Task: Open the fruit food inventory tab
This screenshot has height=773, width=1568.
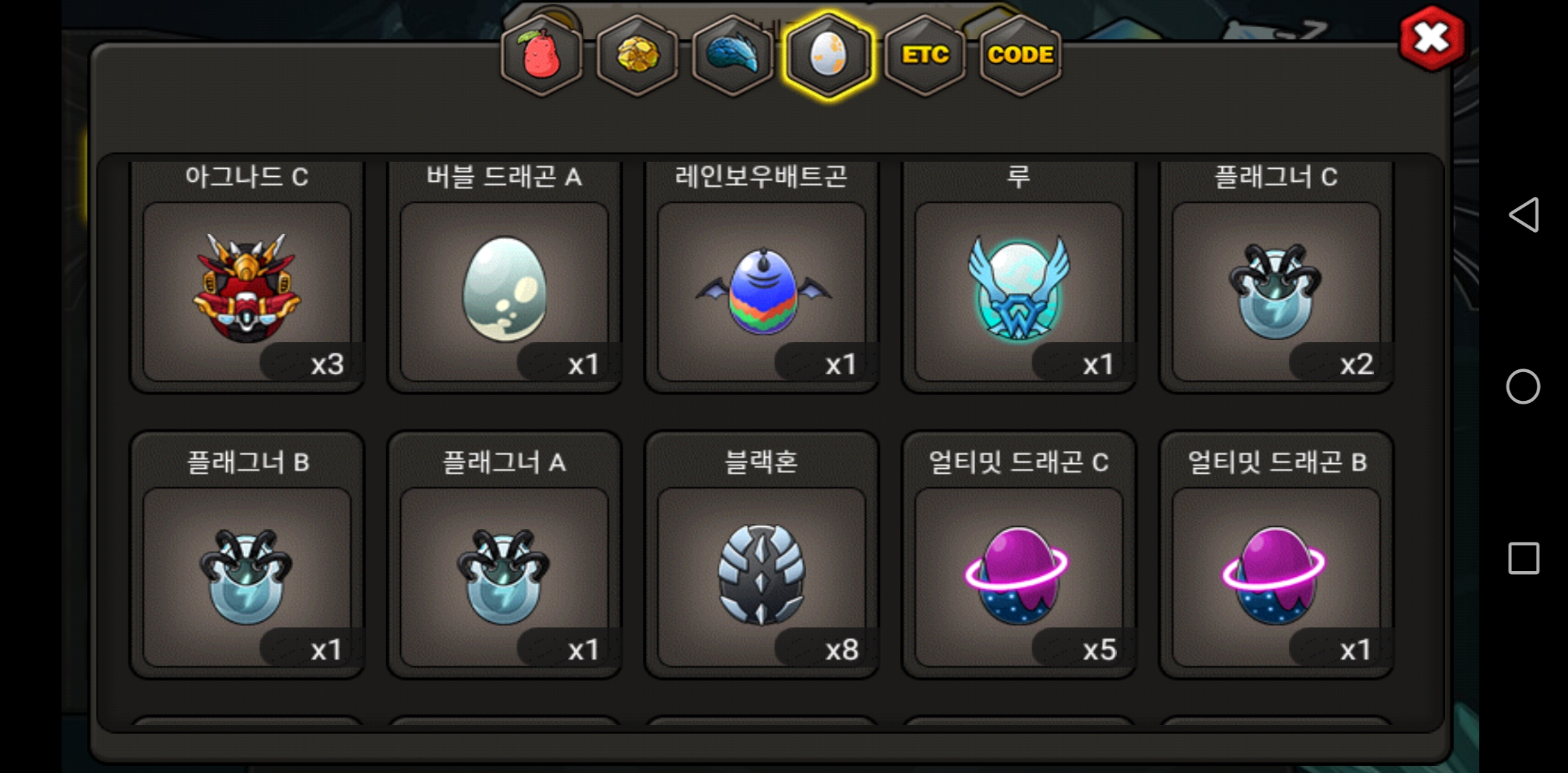Action: pos(541,55)
